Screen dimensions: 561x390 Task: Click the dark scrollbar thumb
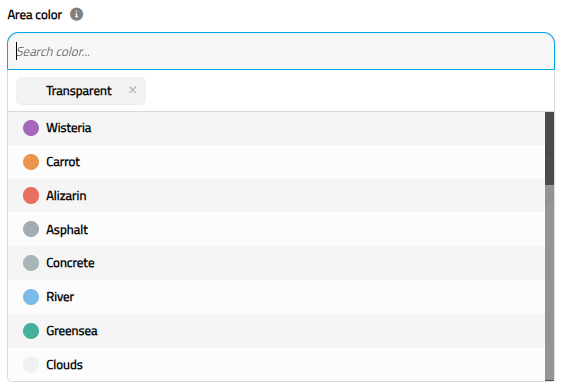coord(550,148)
